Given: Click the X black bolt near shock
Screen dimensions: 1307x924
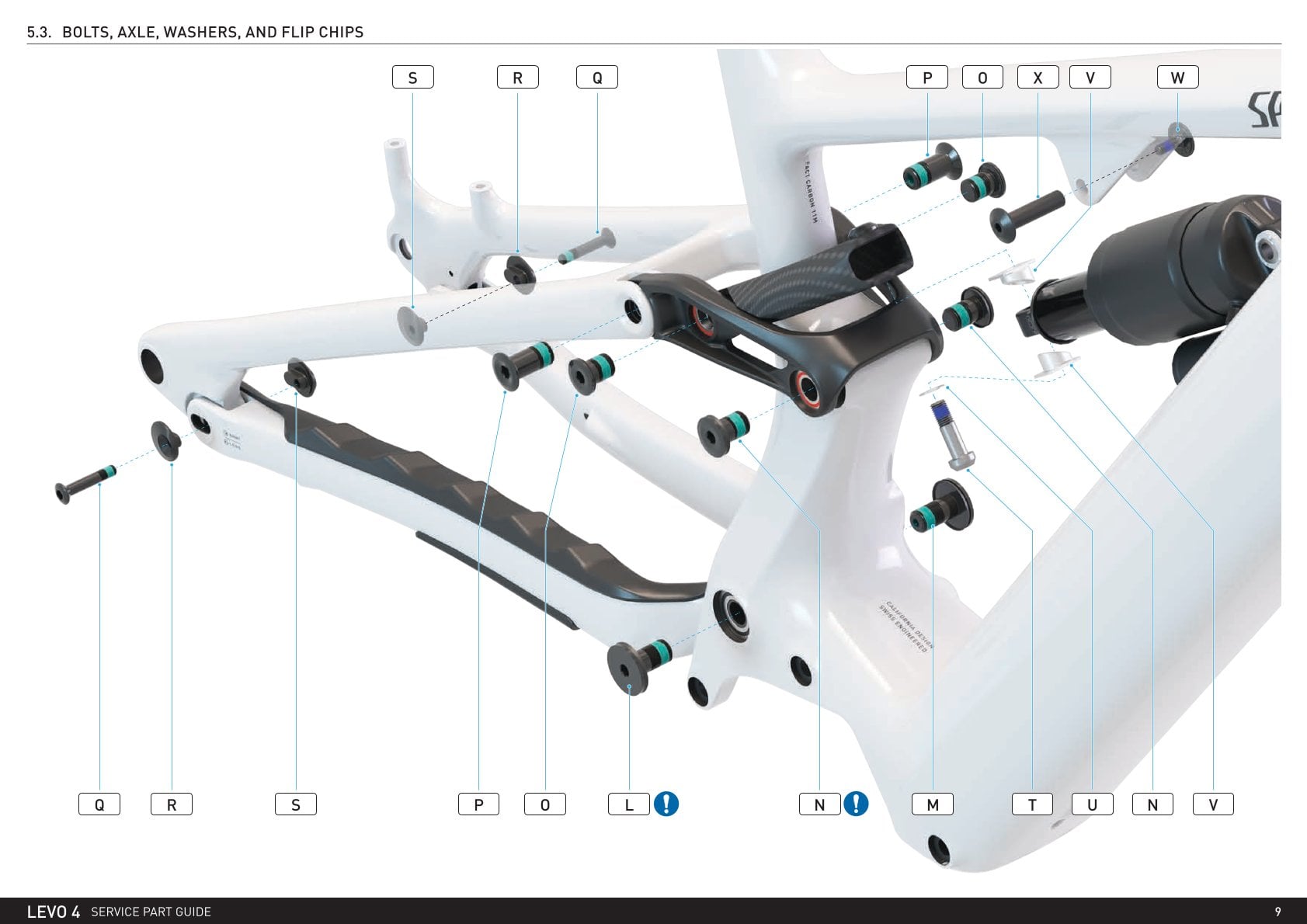Looking at the screenshot, I should (1026, 216).
